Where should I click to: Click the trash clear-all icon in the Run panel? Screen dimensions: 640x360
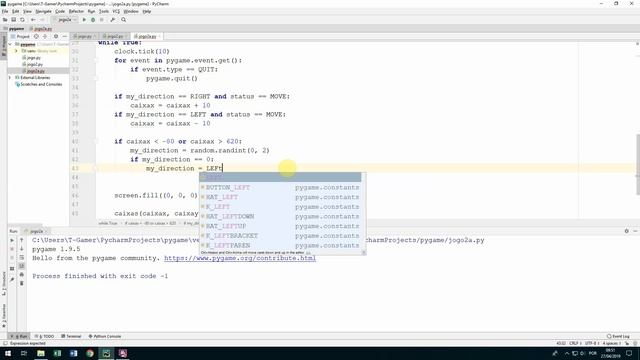(22, 283)
